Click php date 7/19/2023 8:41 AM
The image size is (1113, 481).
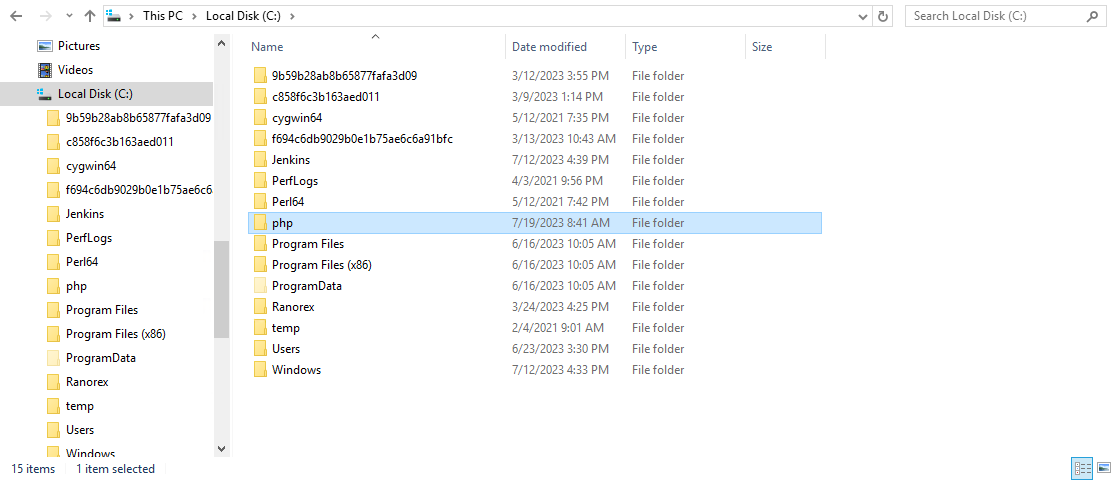(x=560, y=223)
